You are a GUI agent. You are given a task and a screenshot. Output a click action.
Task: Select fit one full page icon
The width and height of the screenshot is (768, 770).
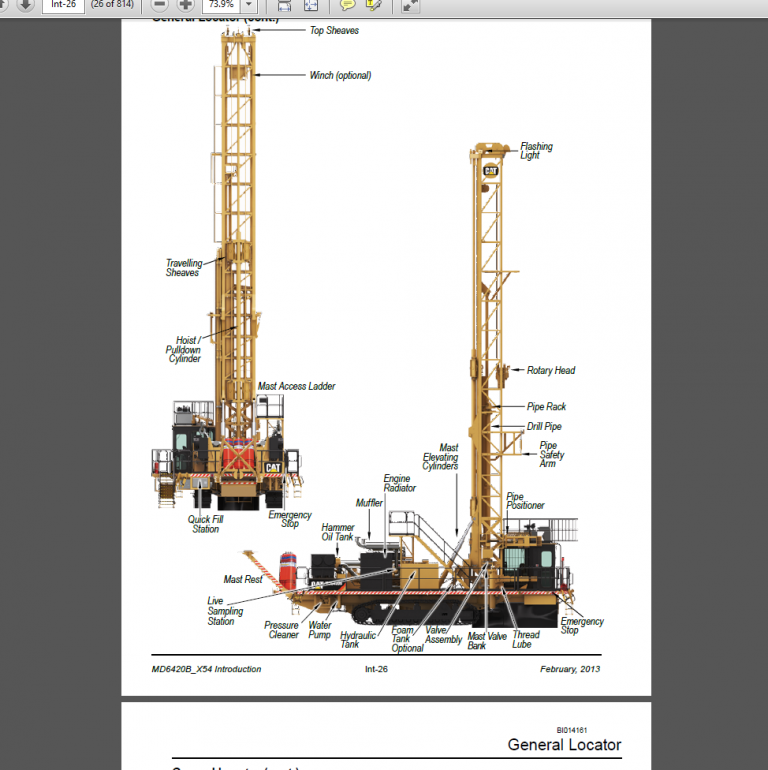[x=311, y=5]
